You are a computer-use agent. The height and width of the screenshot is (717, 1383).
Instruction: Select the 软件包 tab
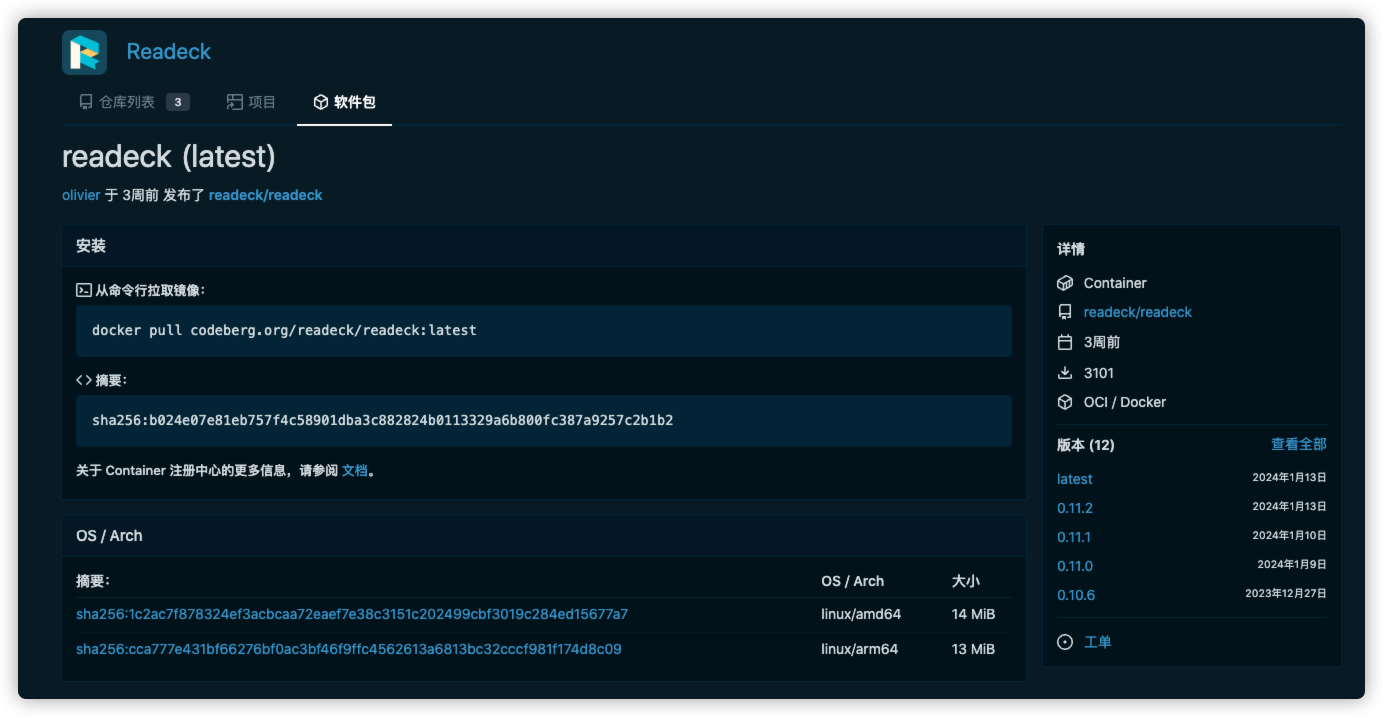[344, 102]
